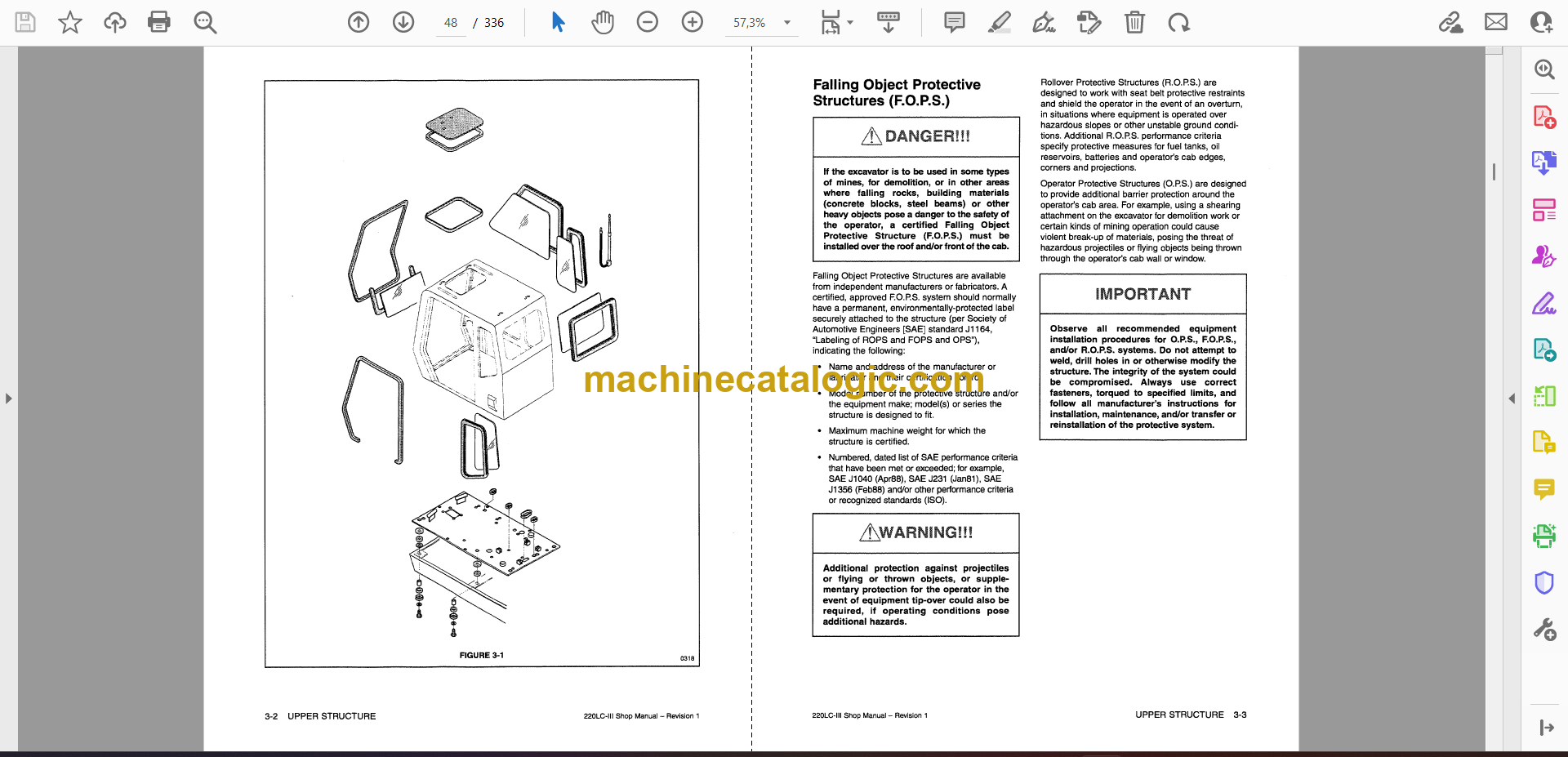Click the vertical scrollbar at the document edge
This screenshot has width=1568, height=757.
(x=1494, y=171)
